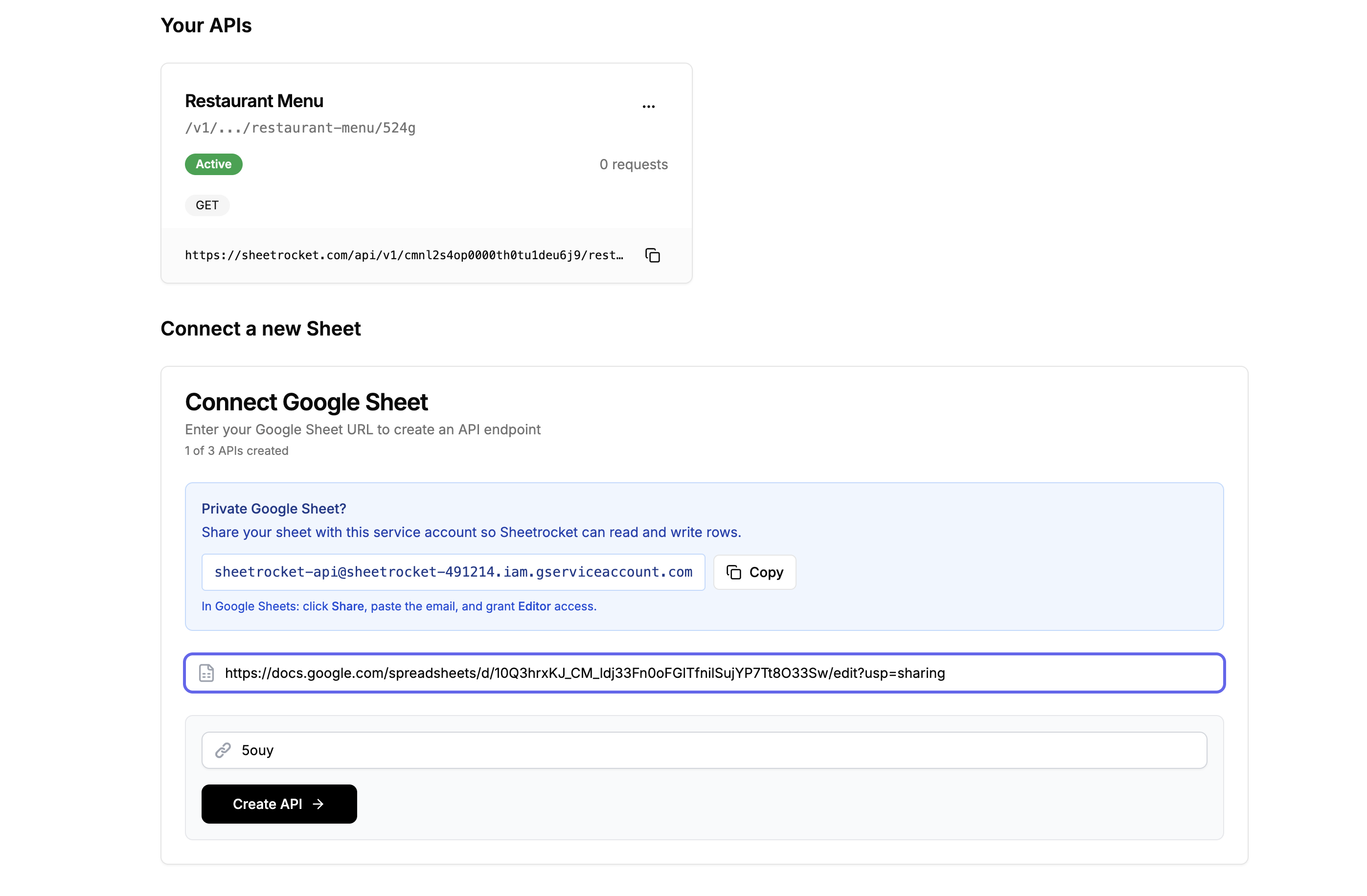Click the /v1/.../restaurant-menu/524g path text
Viewport: 1367px width, 896px height.
point(300,128)
